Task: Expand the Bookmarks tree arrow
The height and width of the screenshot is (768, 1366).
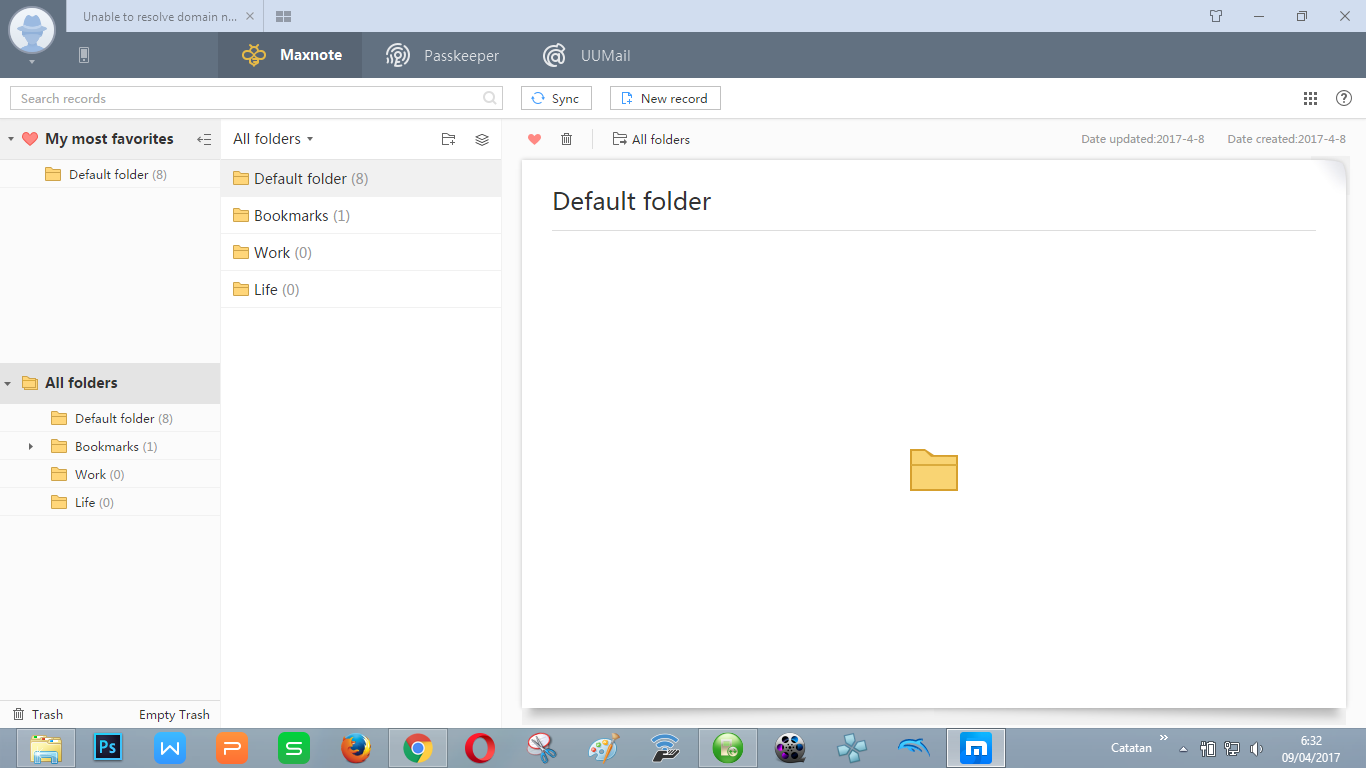Action: (x=31, y=446)
